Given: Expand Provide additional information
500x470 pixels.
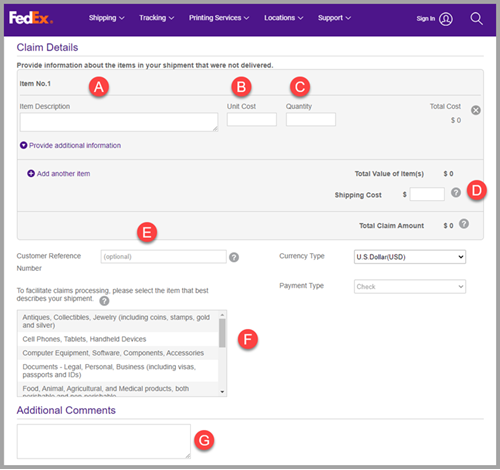Looking at the screenshot, I should 70,145.
